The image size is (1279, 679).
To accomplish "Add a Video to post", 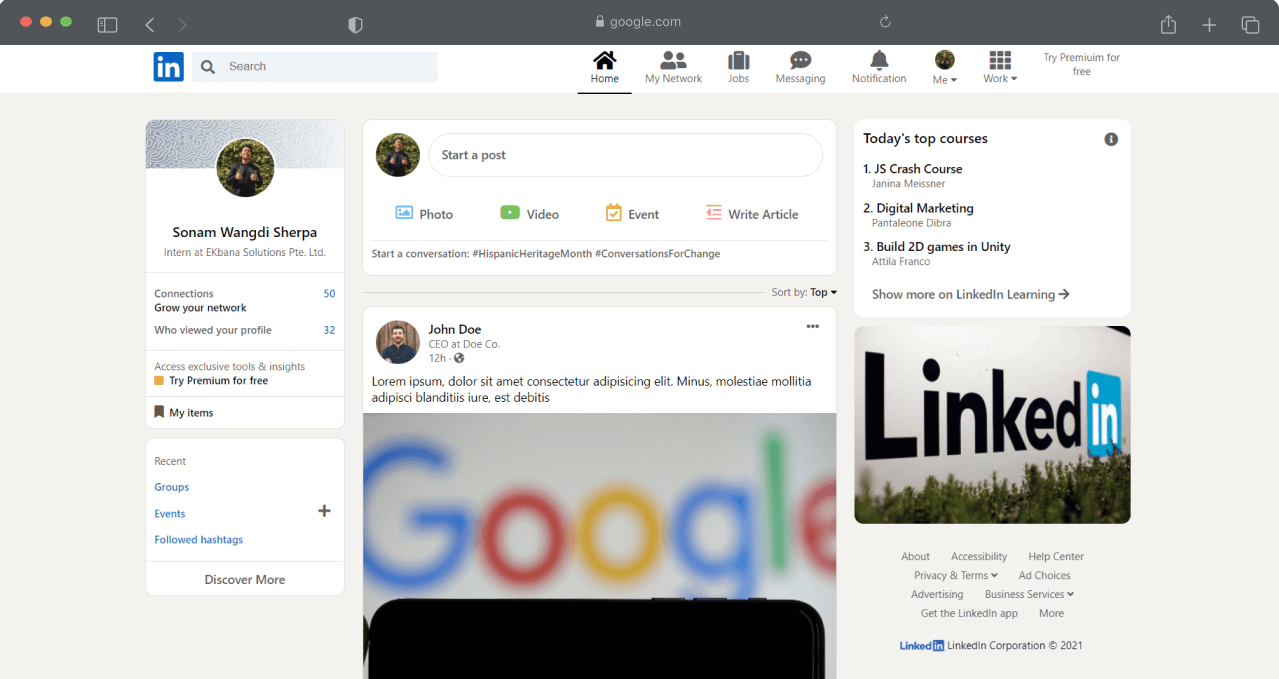I will [529, 213].
